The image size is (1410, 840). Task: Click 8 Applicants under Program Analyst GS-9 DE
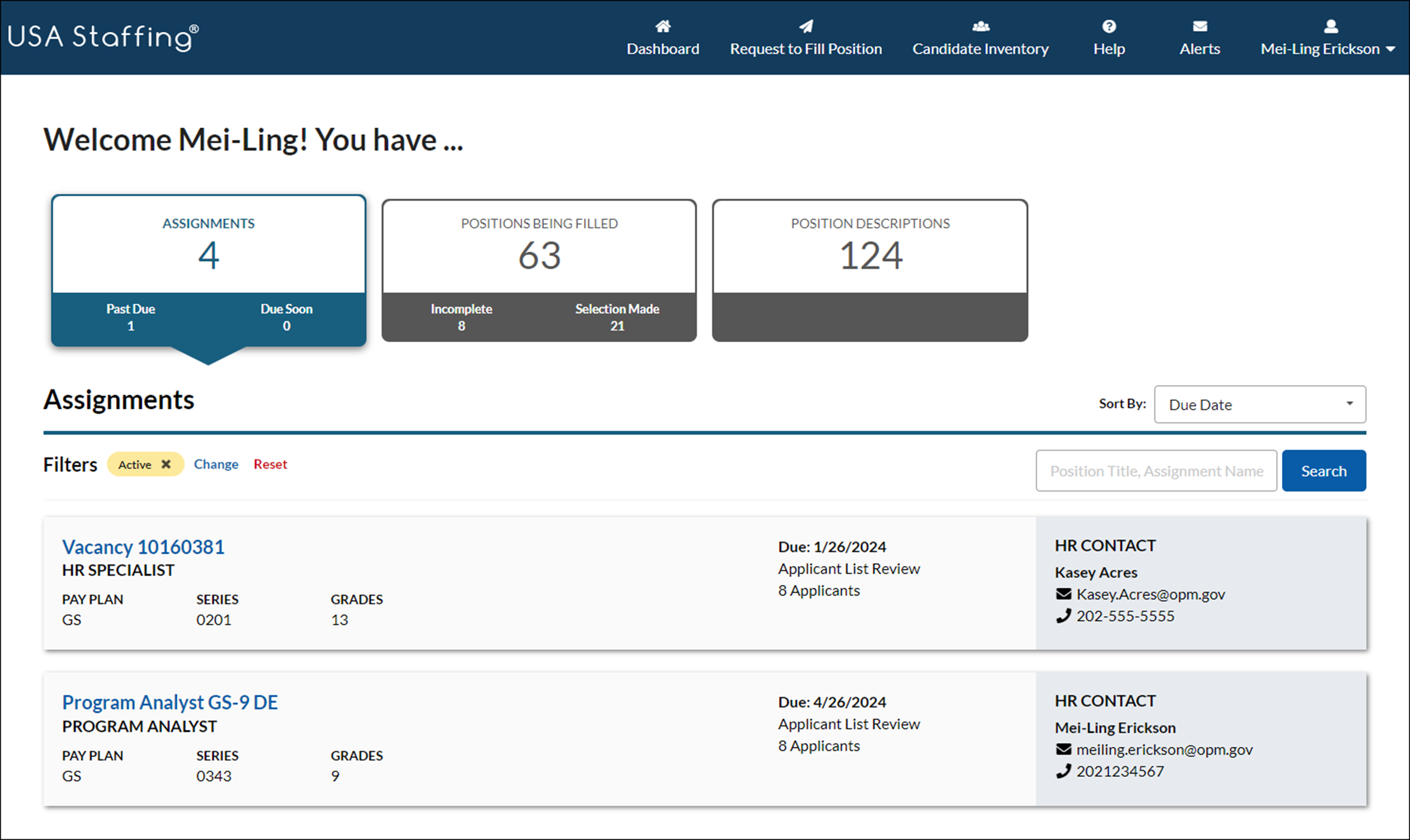tap(818, 746)
